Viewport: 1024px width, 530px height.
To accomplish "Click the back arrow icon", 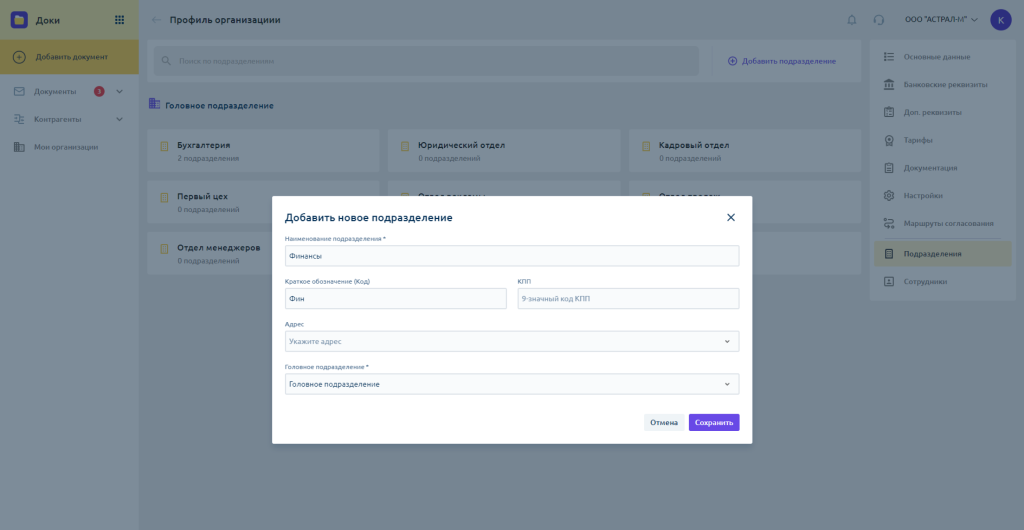I will [155, 20].
